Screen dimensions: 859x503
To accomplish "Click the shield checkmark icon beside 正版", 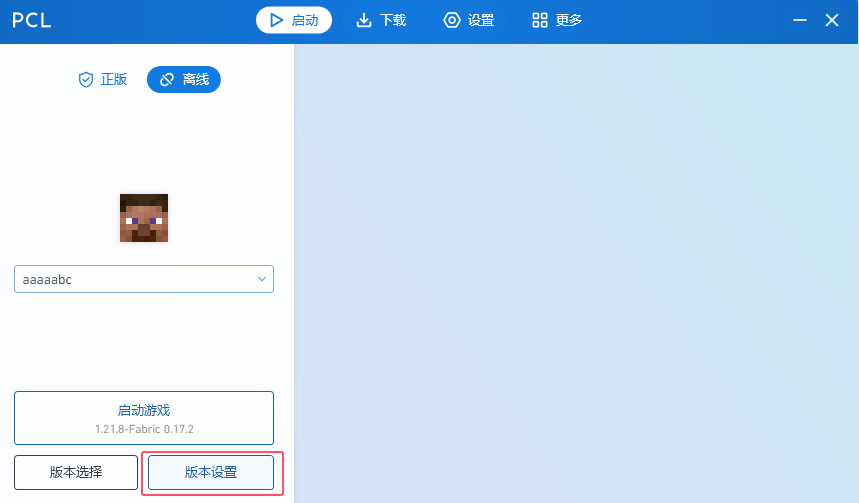I will coord(86,79).
